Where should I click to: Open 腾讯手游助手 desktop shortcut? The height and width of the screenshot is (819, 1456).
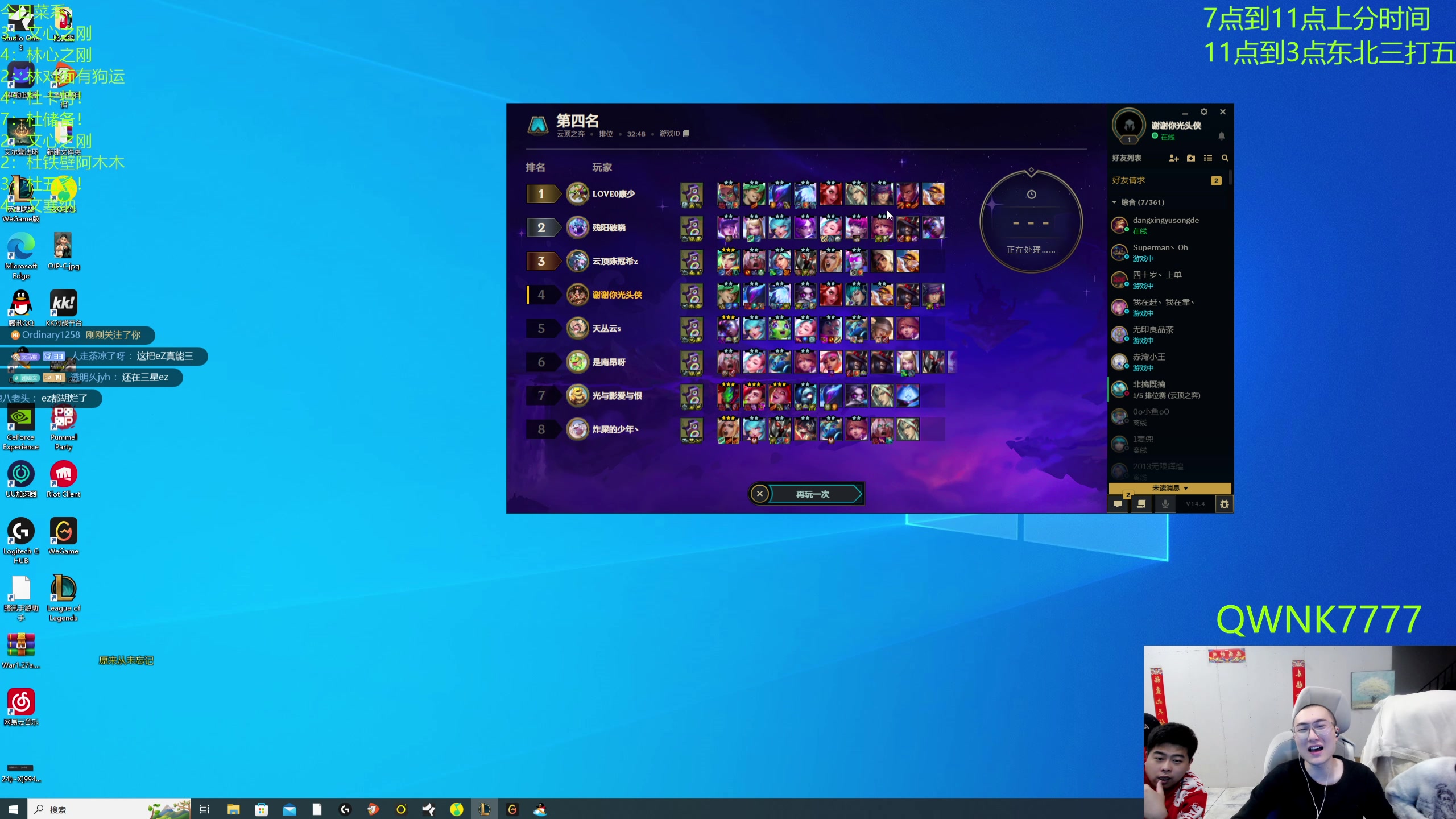click(x=21, y=598)
